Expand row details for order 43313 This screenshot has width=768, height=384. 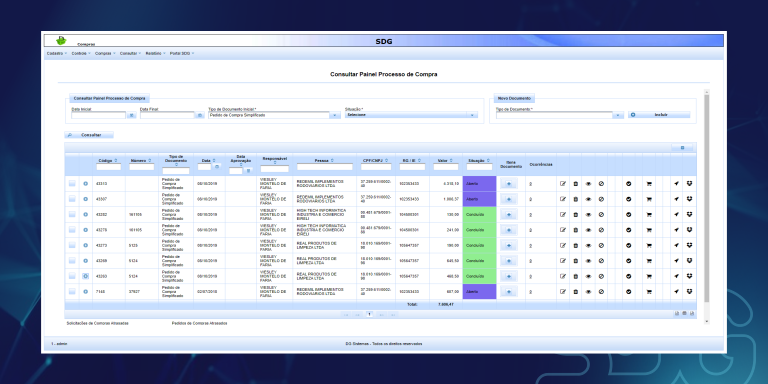point(85,184)
